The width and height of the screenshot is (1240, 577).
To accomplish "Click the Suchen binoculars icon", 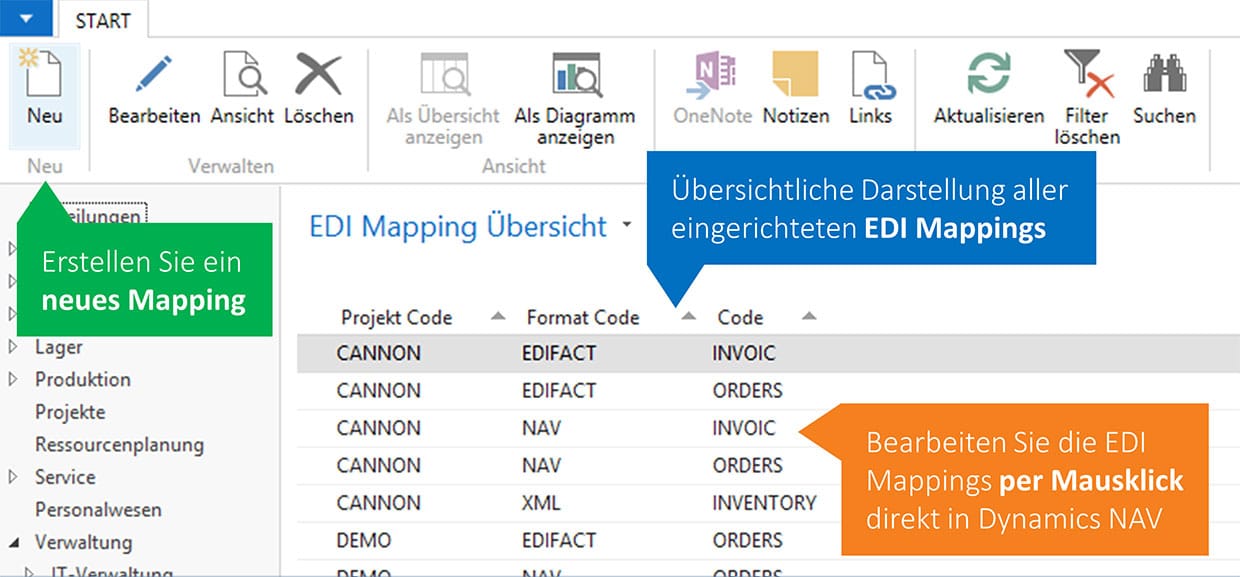I will 1164,75.
